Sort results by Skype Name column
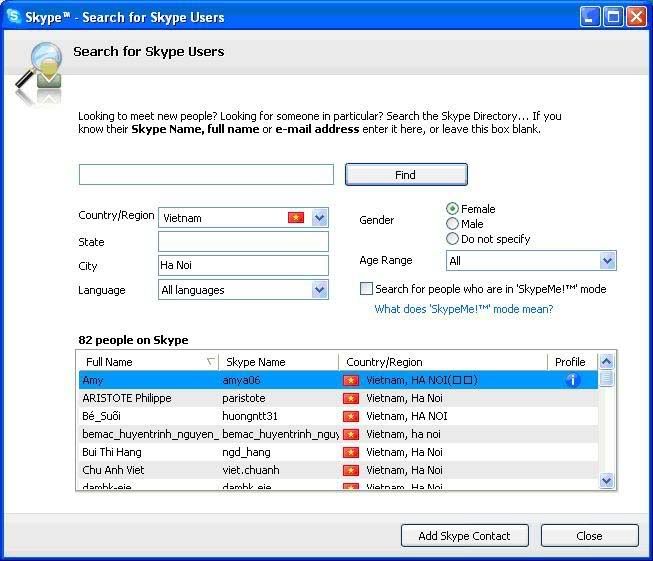653x561 pixels. [278, 362]
